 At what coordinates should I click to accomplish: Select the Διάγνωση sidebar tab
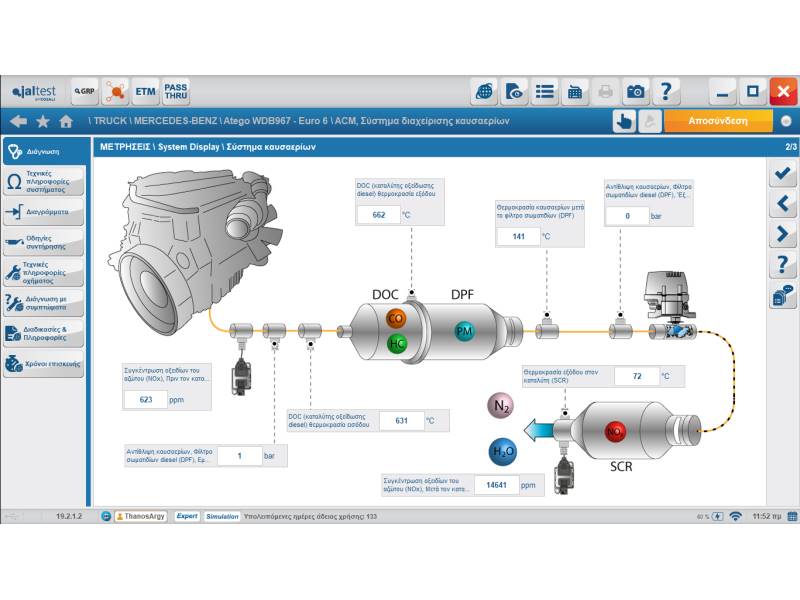tap(44, 152)
